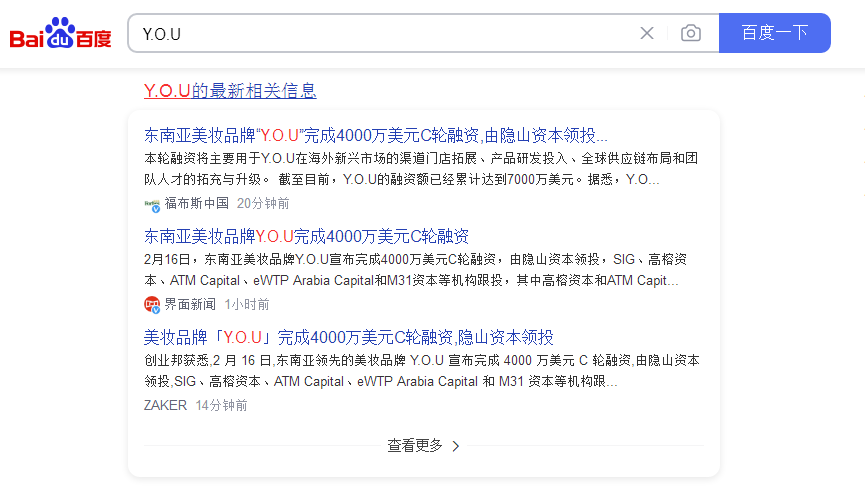Click the Baidu logo
The height and width of the screenshot is (488, 865).
point(61,33)
